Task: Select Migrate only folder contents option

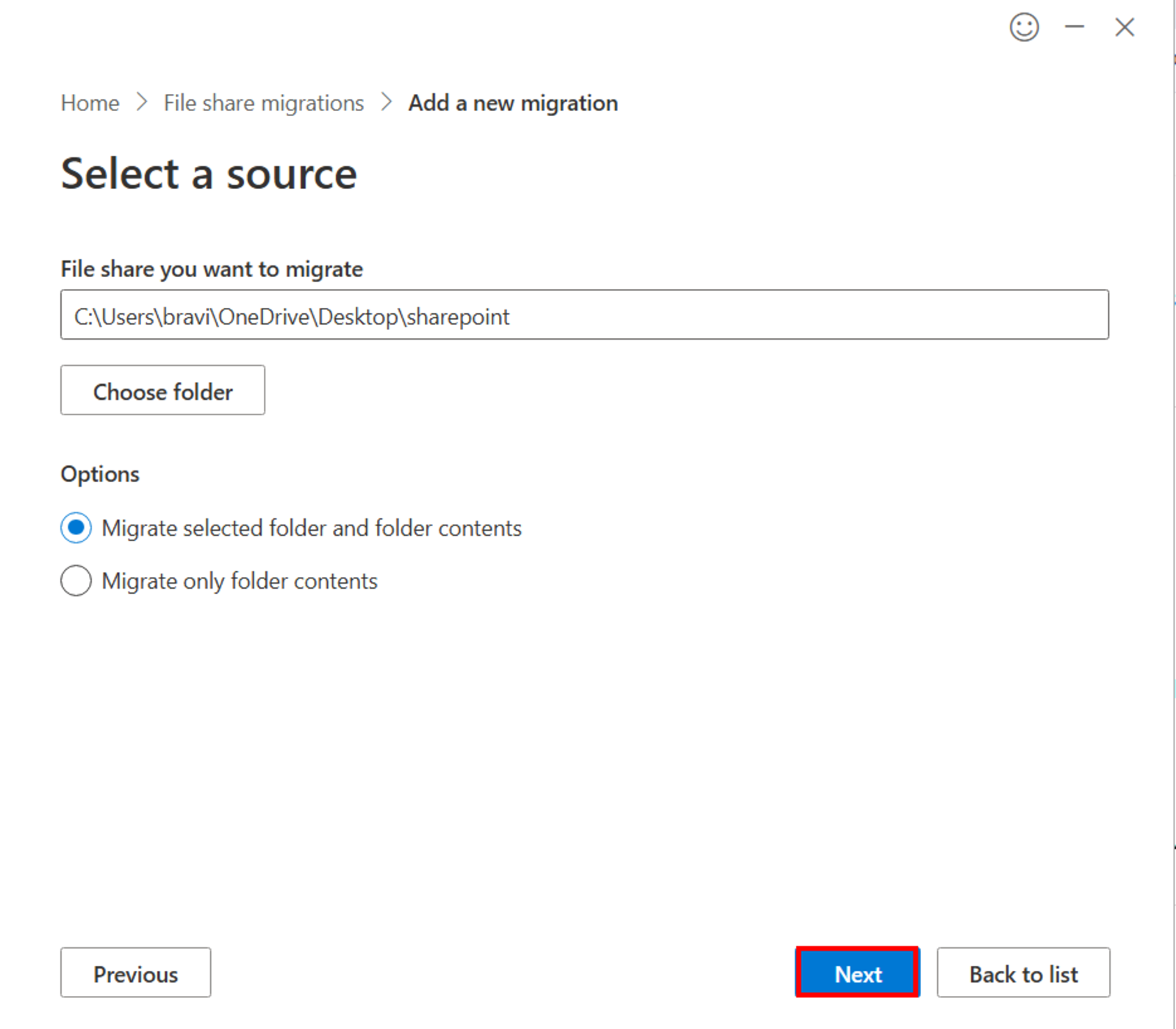Action: (76, 581)
